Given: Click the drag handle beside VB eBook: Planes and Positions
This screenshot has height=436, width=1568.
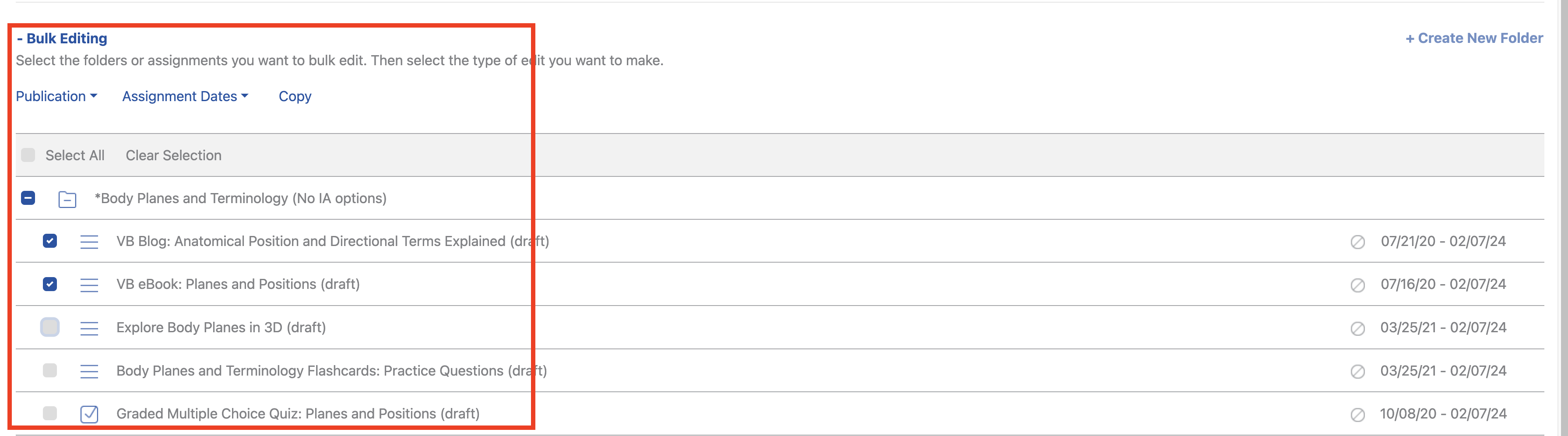Looking at the screenshot, I should [x=89, y=285].
